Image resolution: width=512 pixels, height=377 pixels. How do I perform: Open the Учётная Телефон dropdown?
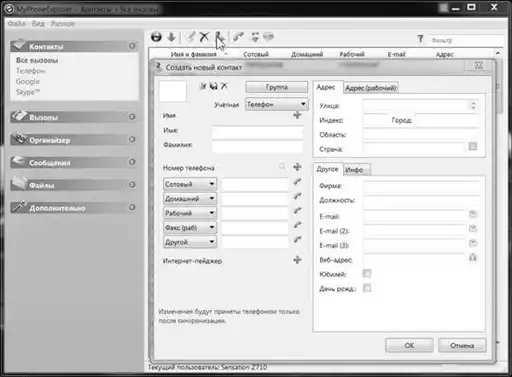[x=276, y=104]
